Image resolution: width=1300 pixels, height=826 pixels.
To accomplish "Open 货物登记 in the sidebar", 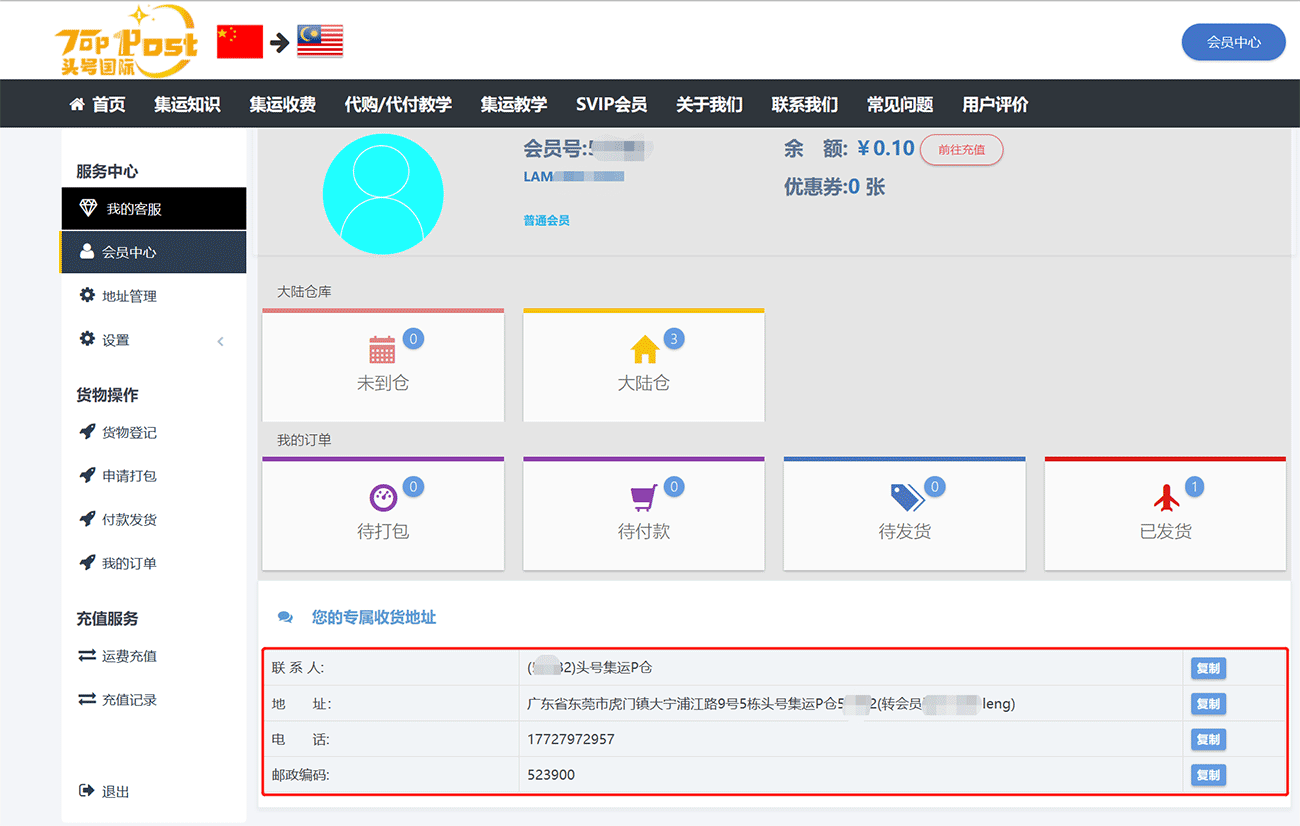I will [129, 433].
